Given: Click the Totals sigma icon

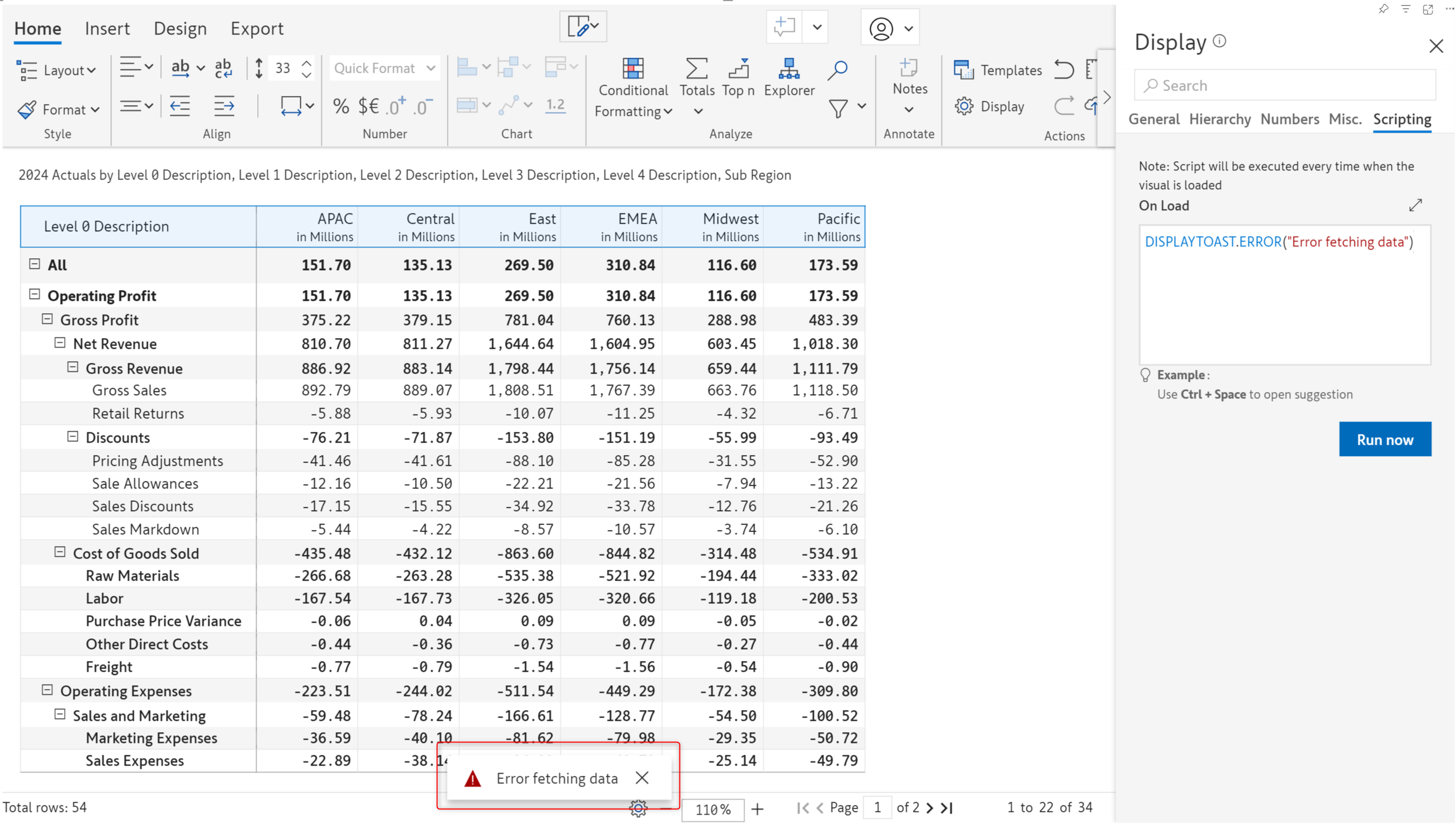Looking at the screenshot, I should pos(696,68).
